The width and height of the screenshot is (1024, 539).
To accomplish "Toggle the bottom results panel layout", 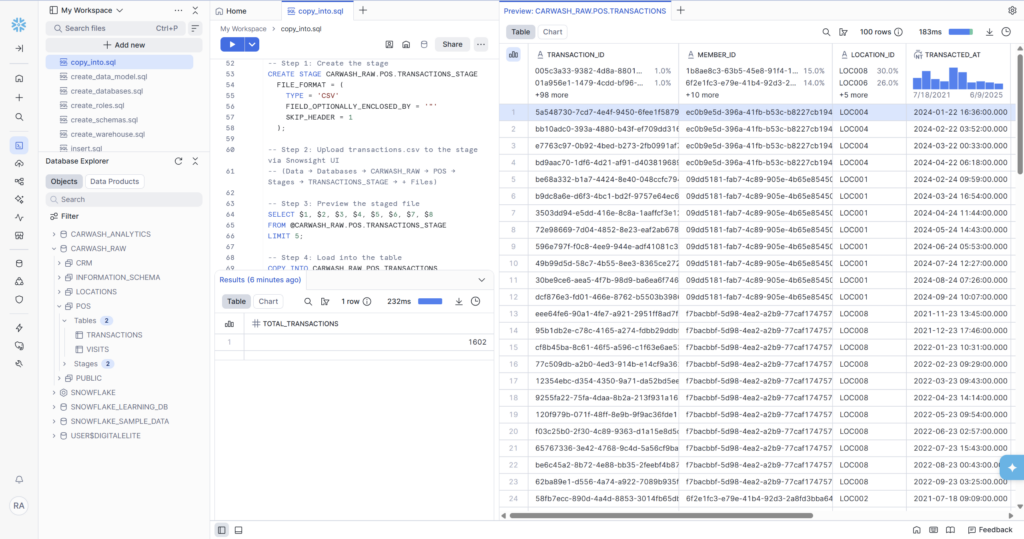I will [x=238, y=529].
